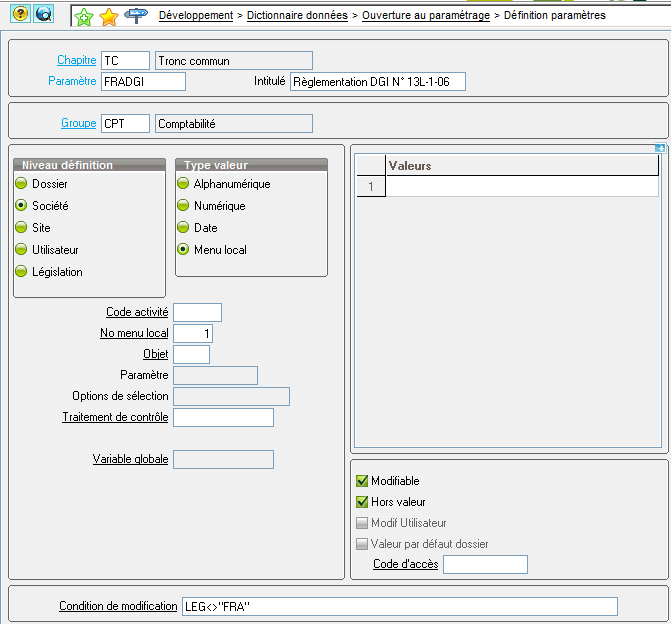The image size is (671, 624).
Task: Click the Objet label link
Action: tap(155, 354)
